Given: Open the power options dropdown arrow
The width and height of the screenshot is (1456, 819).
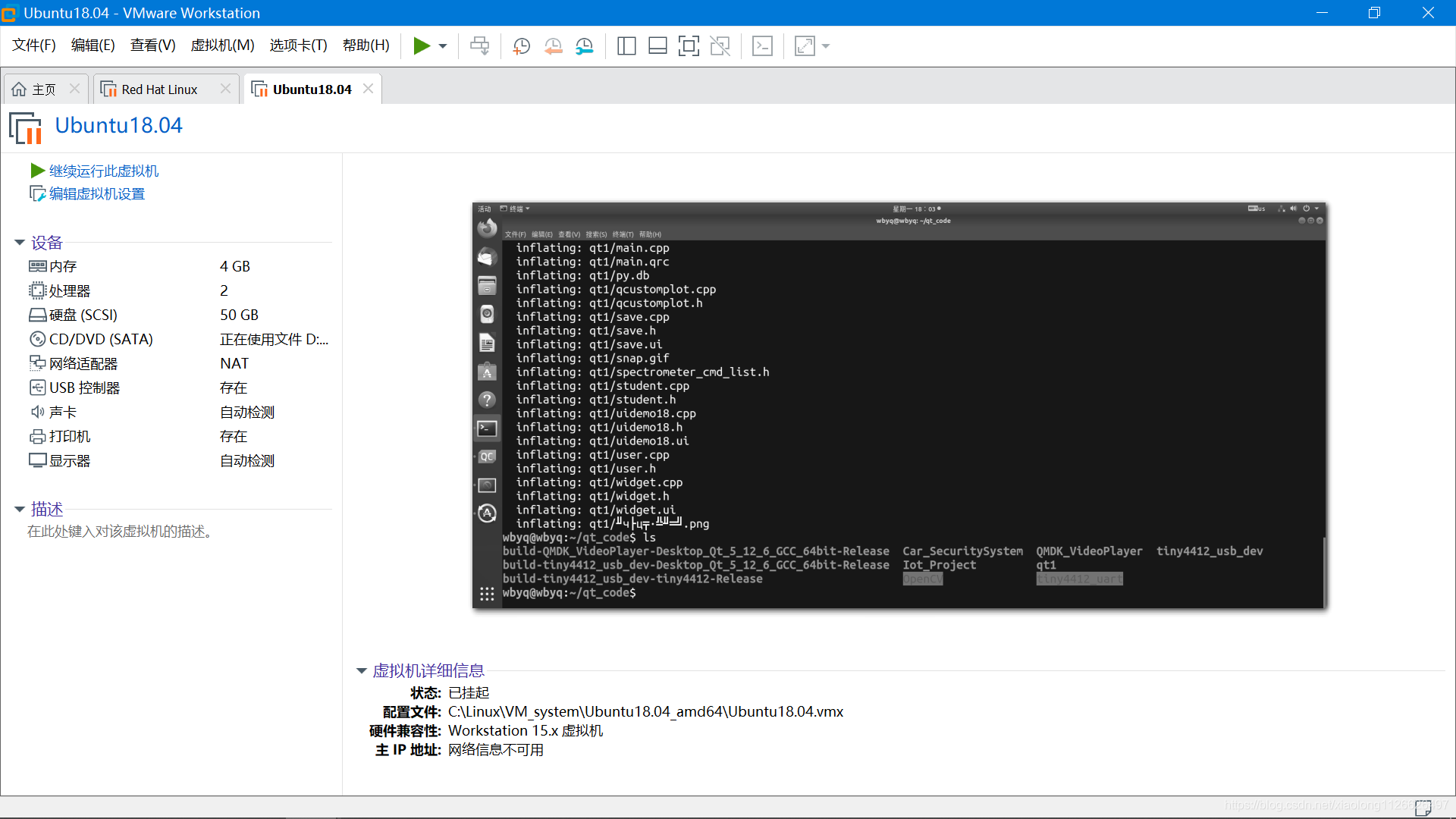Looking at the screenshot, I should click(x=443, y=46).
